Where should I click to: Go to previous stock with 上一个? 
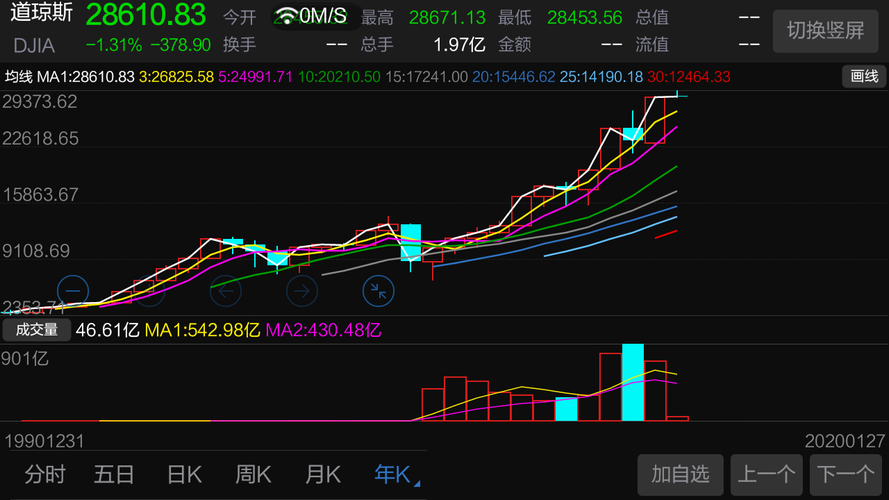click(x=767, y=474)
